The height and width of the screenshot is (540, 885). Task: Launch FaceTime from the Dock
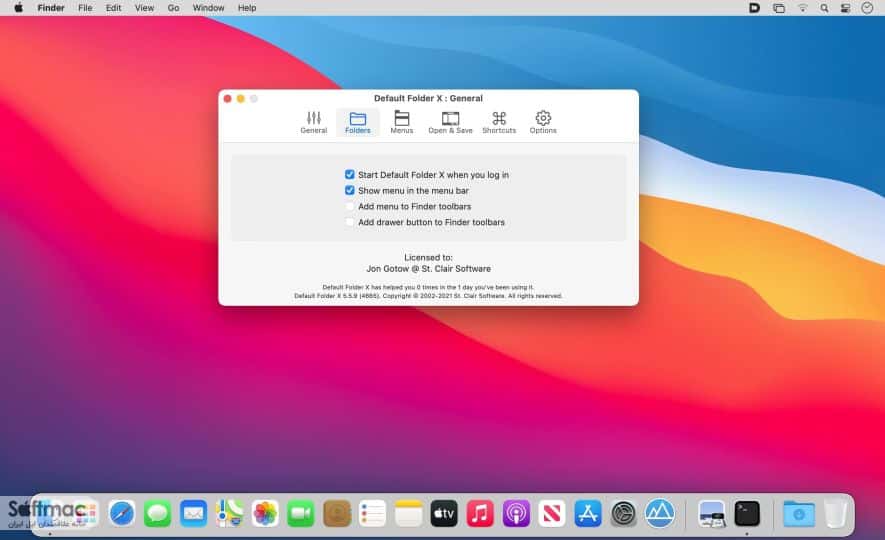pyautogui.click(x=301, y=513)
